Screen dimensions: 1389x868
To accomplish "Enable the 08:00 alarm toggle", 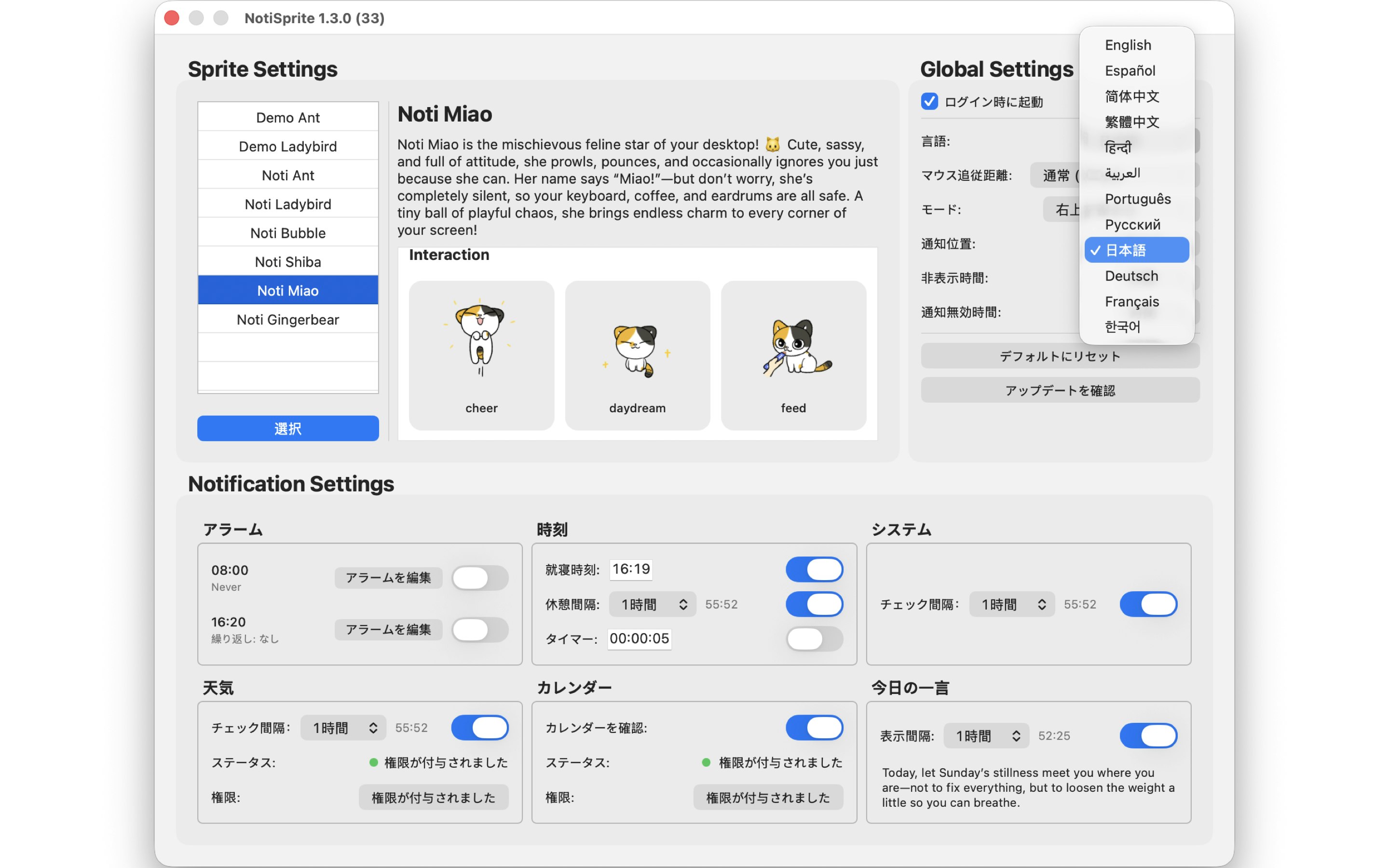I will 480,578.
